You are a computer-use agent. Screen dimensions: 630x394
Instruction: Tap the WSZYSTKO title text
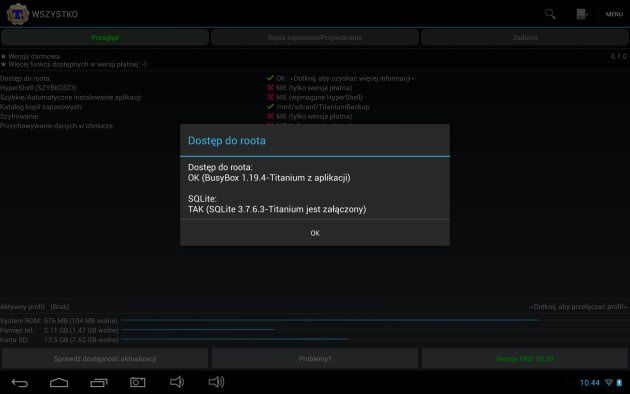(55, 14)
